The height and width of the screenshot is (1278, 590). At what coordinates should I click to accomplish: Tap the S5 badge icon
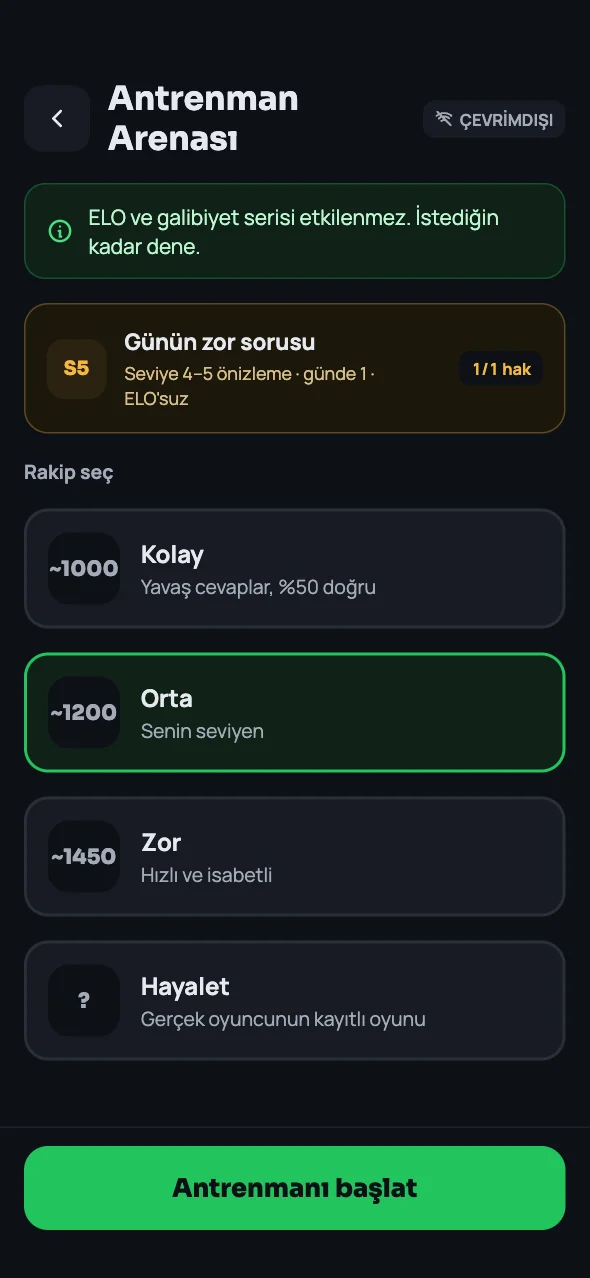(x=77, y=368)
